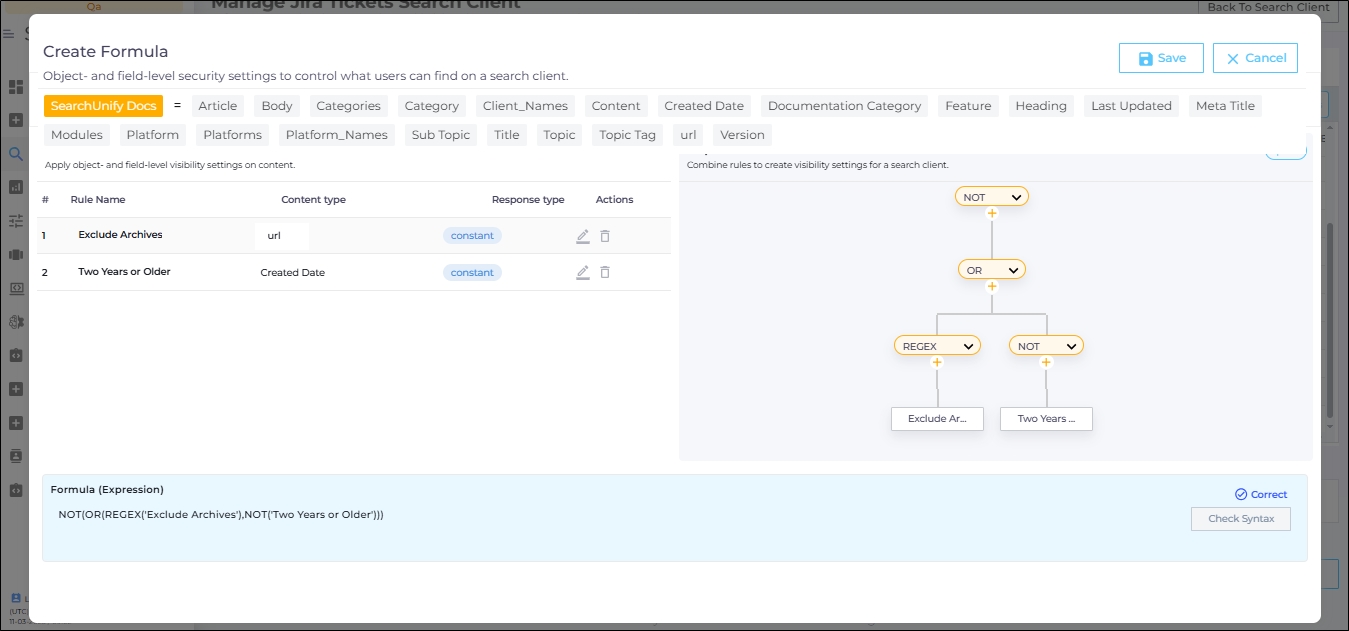Image resolution: width=1349 pixels, height=631 pixels.
Task: Open the REGEX operator dropdown
Action: 968,346
